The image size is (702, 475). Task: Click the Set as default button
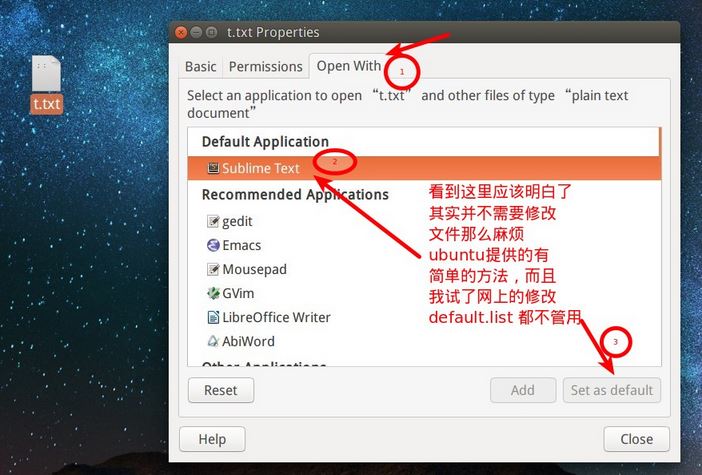tap(612, 390)
